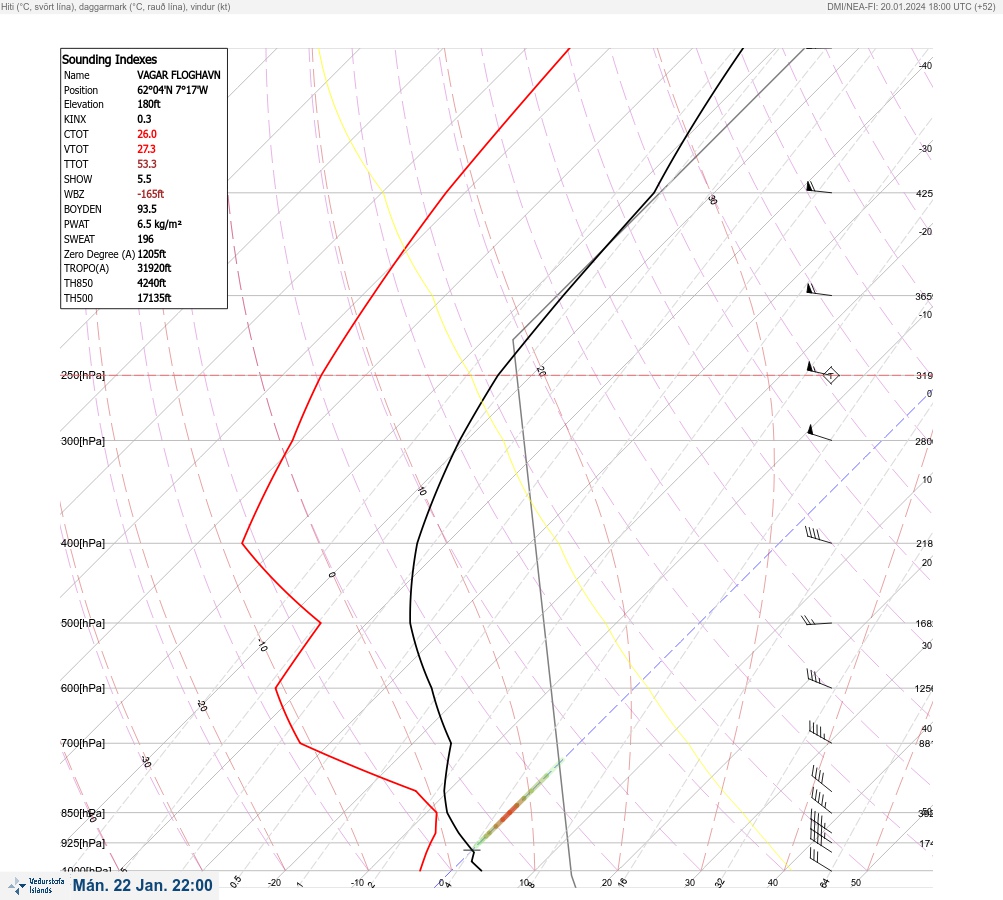Viewport: 1003px width, 900px height.
Task: Click the 850[hPa] pressure label
Action: (x=83, y=813)
